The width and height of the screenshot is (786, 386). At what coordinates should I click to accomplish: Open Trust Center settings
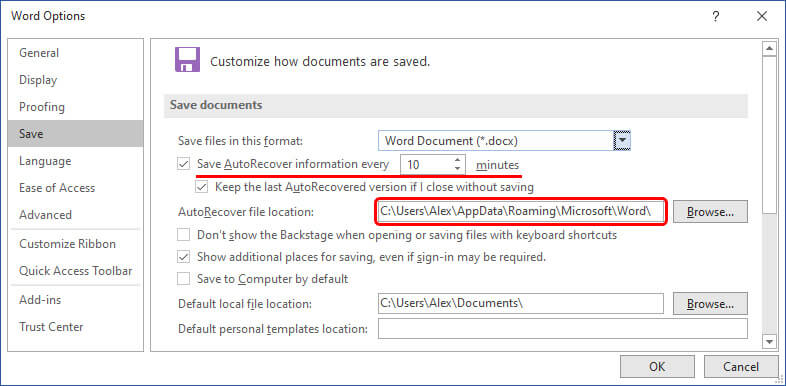coord(75,327)
